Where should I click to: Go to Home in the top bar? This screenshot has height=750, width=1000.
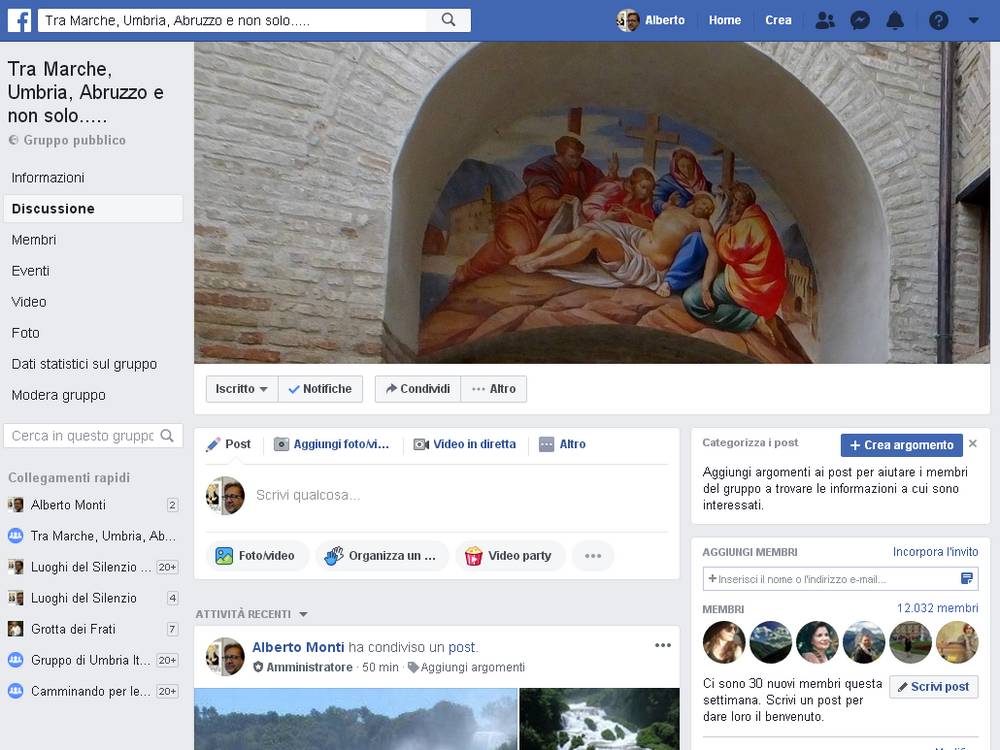click(724, 20)
